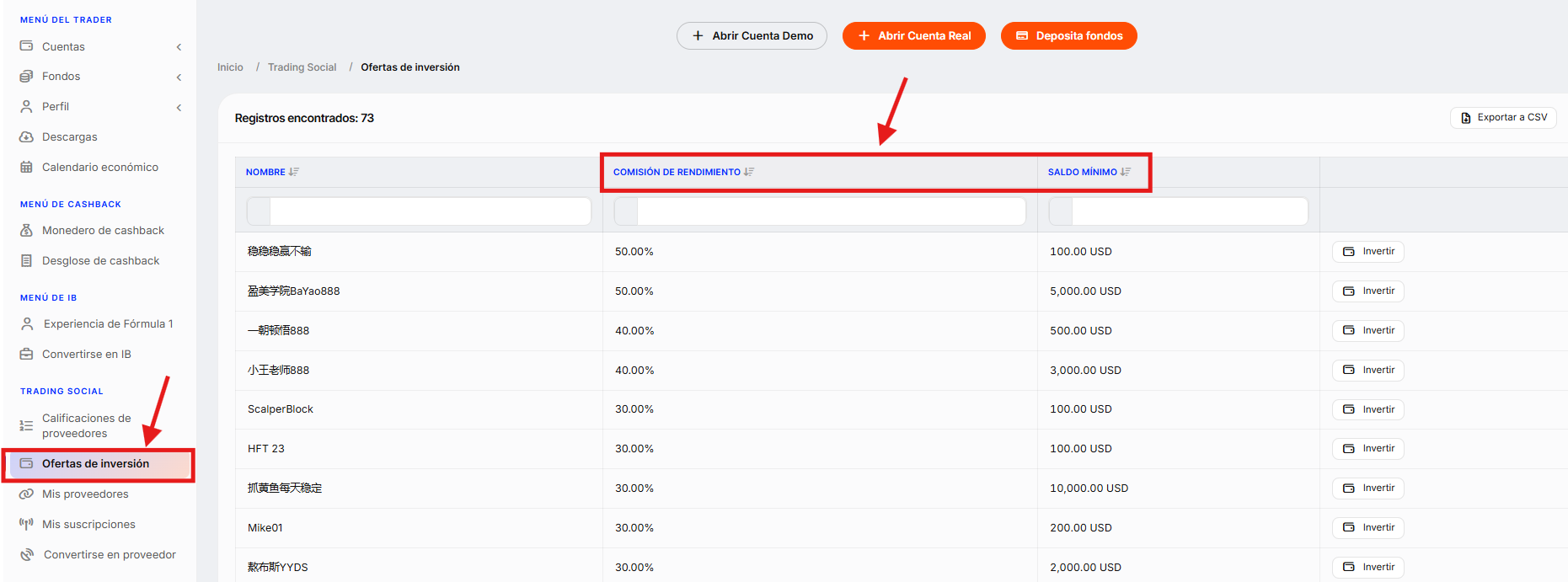Viewport: 1568px width, 582px height.
Task: Open the Calendario económico calendar icon
Action: (x=26, y=167)
